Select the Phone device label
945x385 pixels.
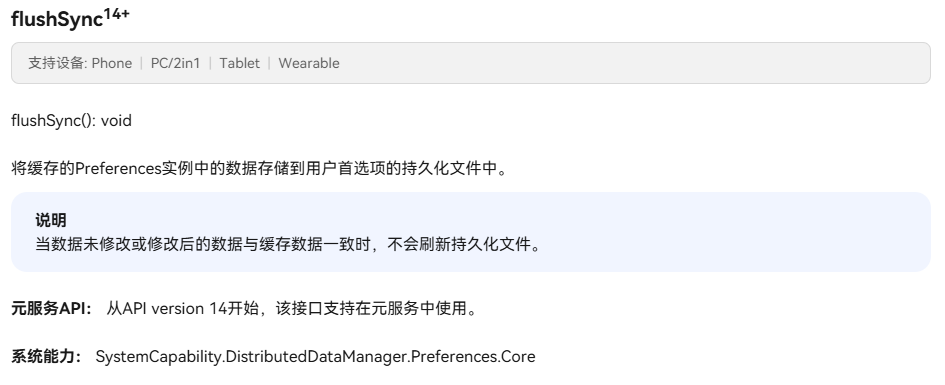111,63
